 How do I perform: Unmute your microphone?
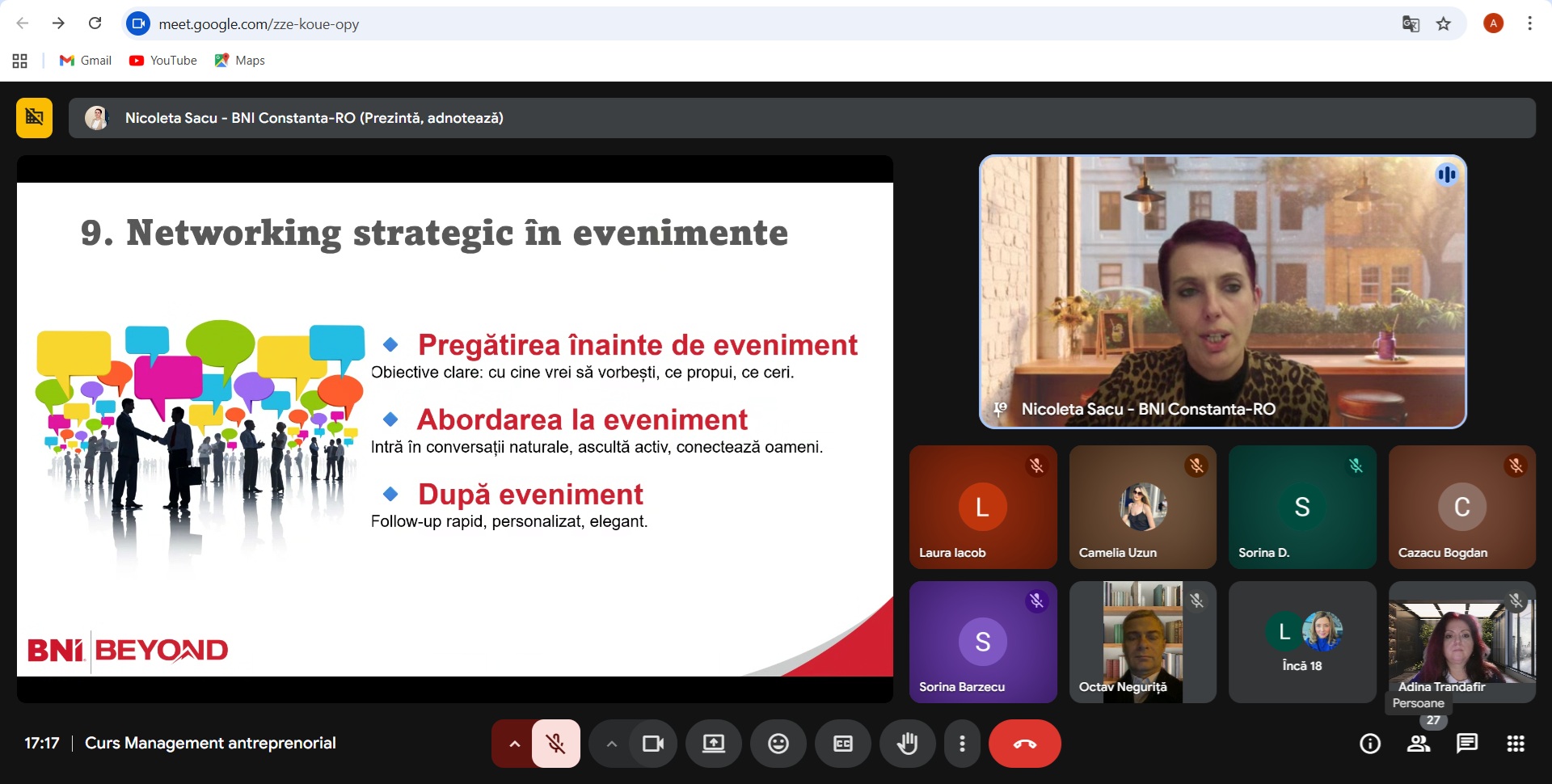tap(556, 744)
